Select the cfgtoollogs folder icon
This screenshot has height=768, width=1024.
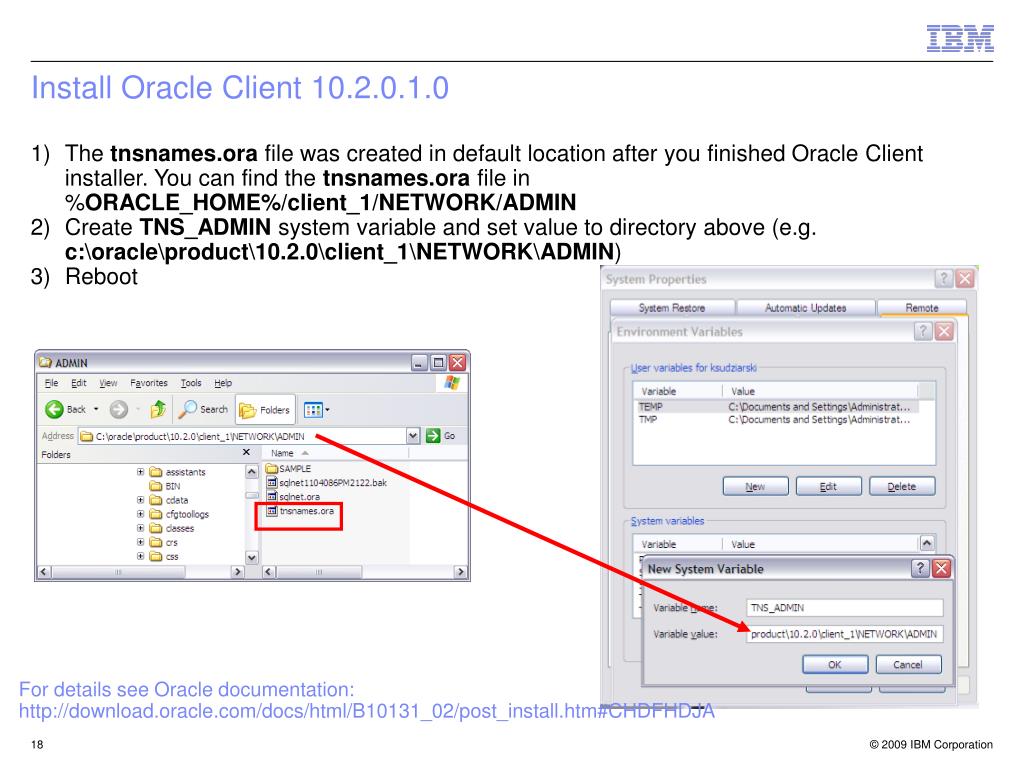(x=155, y=514)
